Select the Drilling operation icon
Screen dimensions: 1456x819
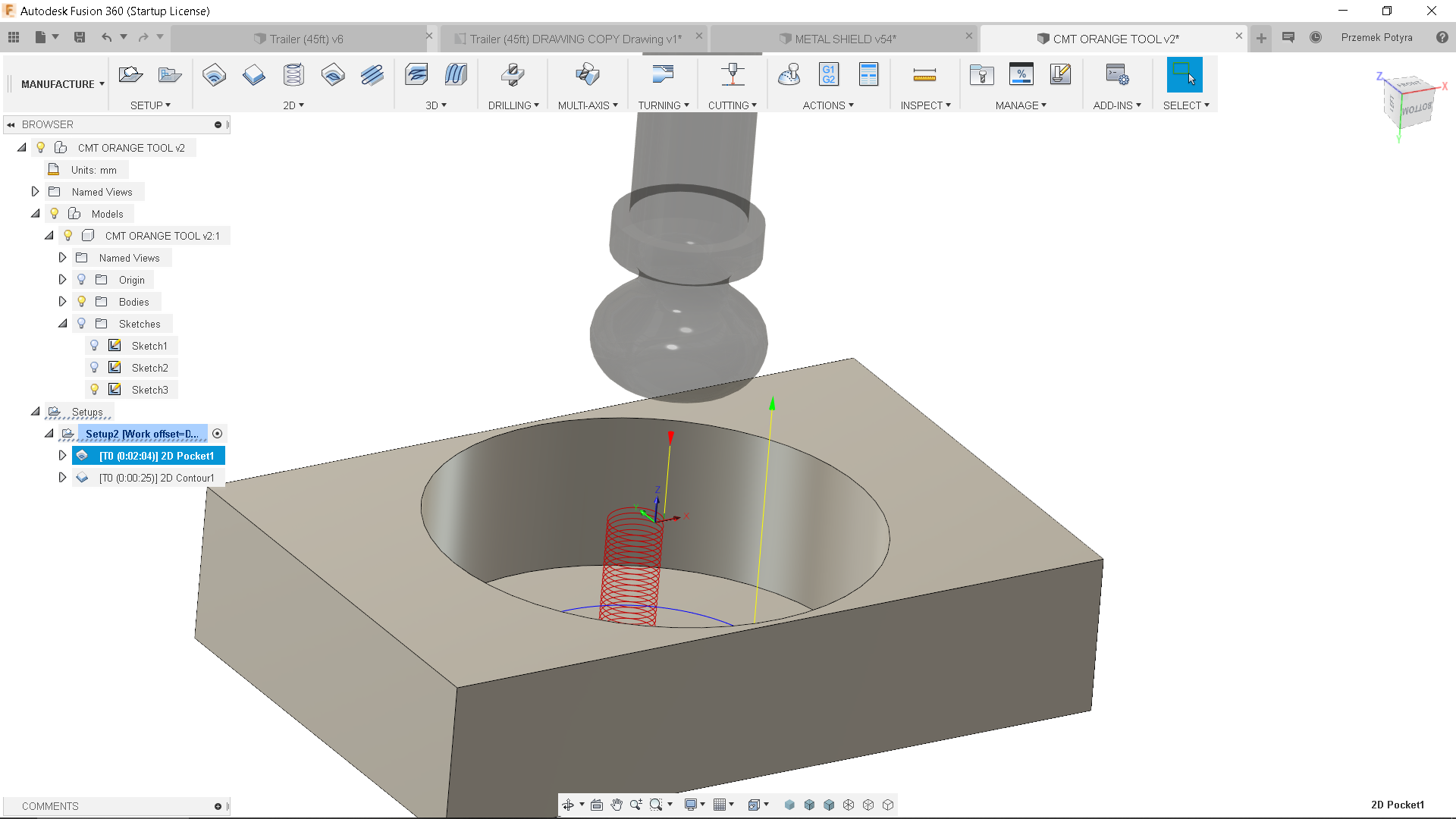tap(513, 74)
